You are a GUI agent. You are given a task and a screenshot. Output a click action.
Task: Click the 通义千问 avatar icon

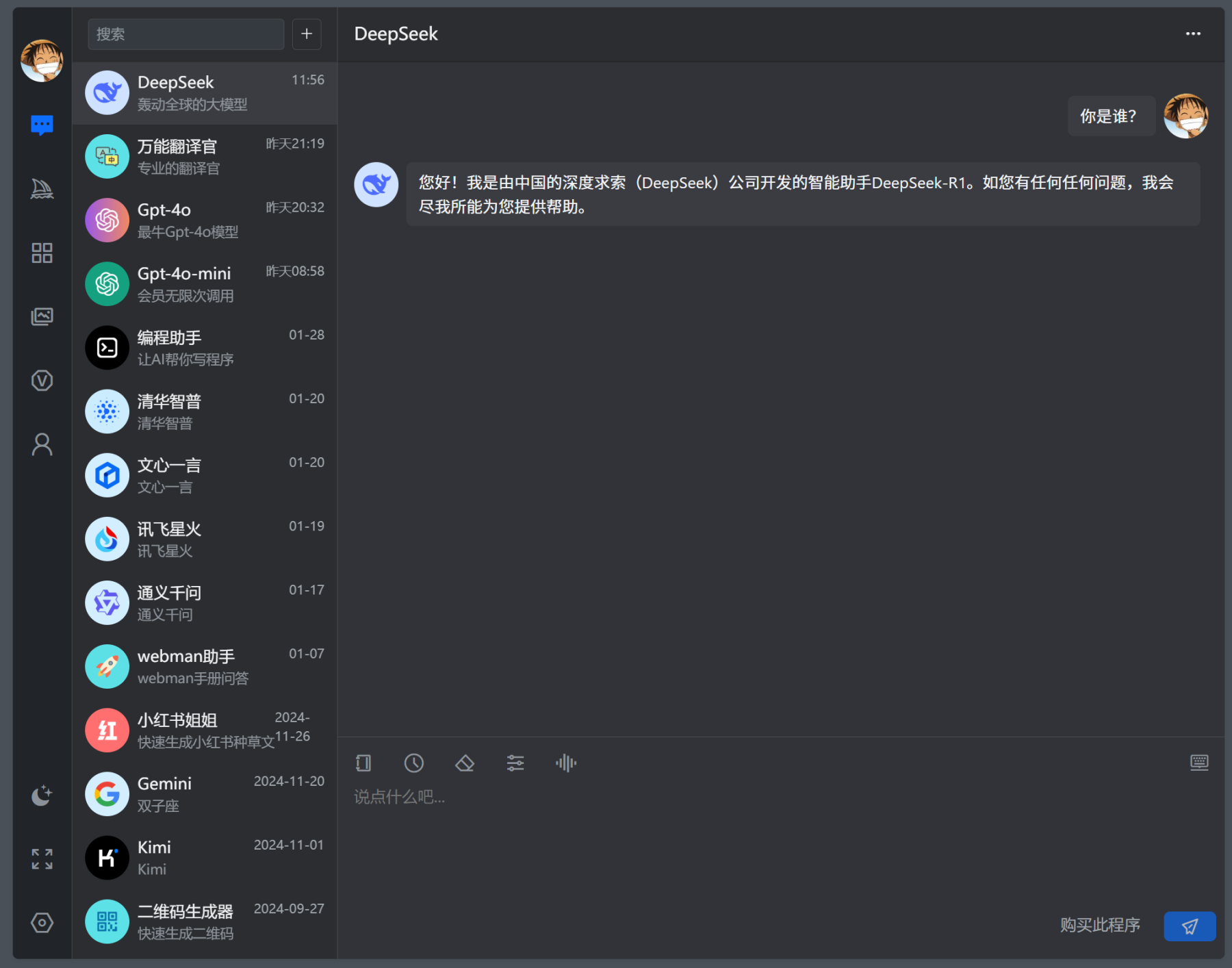(x=107, y=602)
